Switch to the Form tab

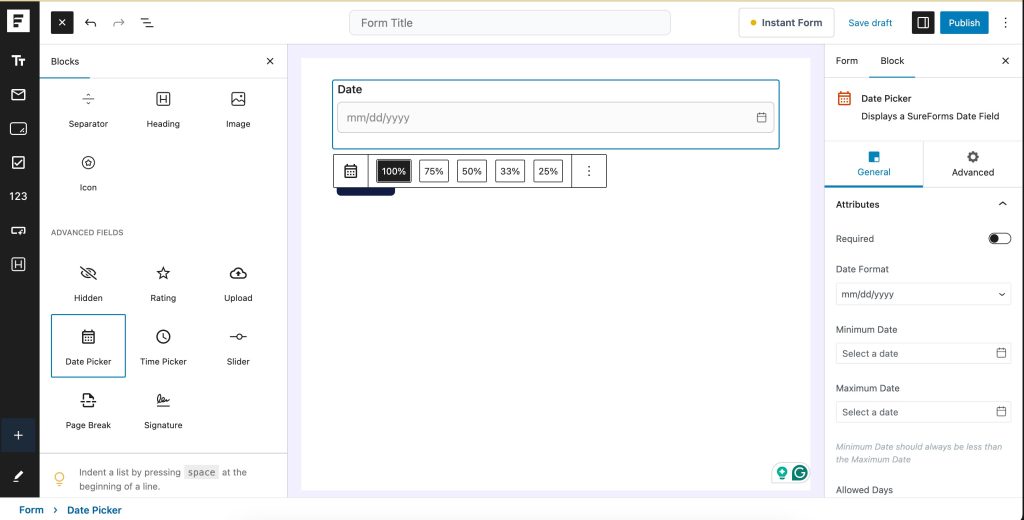coord(847,61)
